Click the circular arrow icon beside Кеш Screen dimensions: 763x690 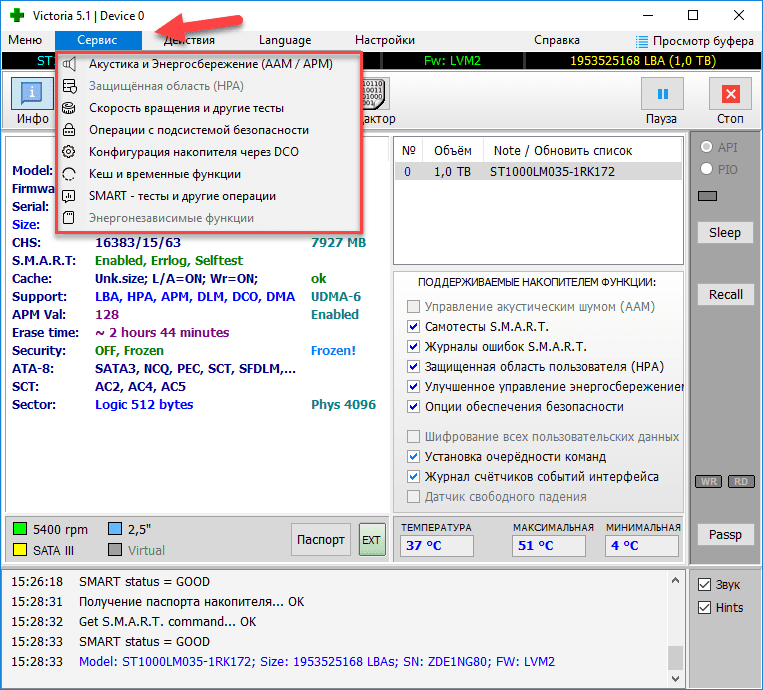69,174
